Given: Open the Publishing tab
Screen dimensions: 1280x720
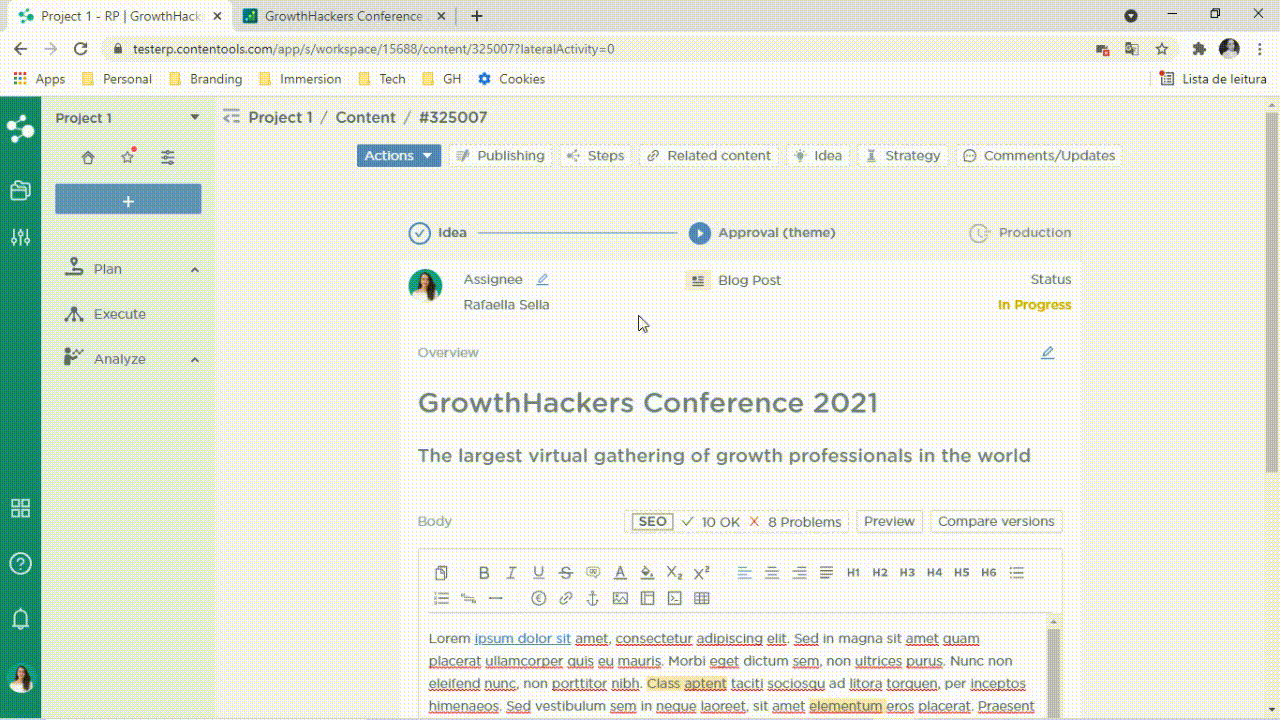Looking at the screenshot, I should click(500, 155).
